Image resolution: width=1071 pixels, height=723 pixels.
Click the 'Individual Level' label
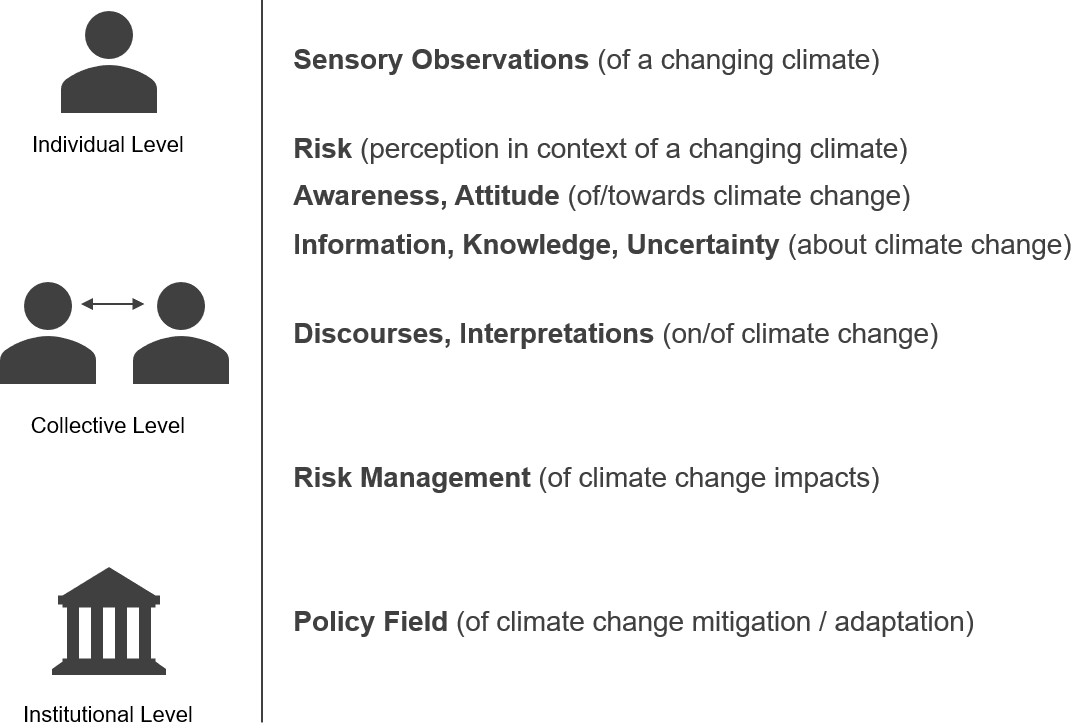point(108,145)
